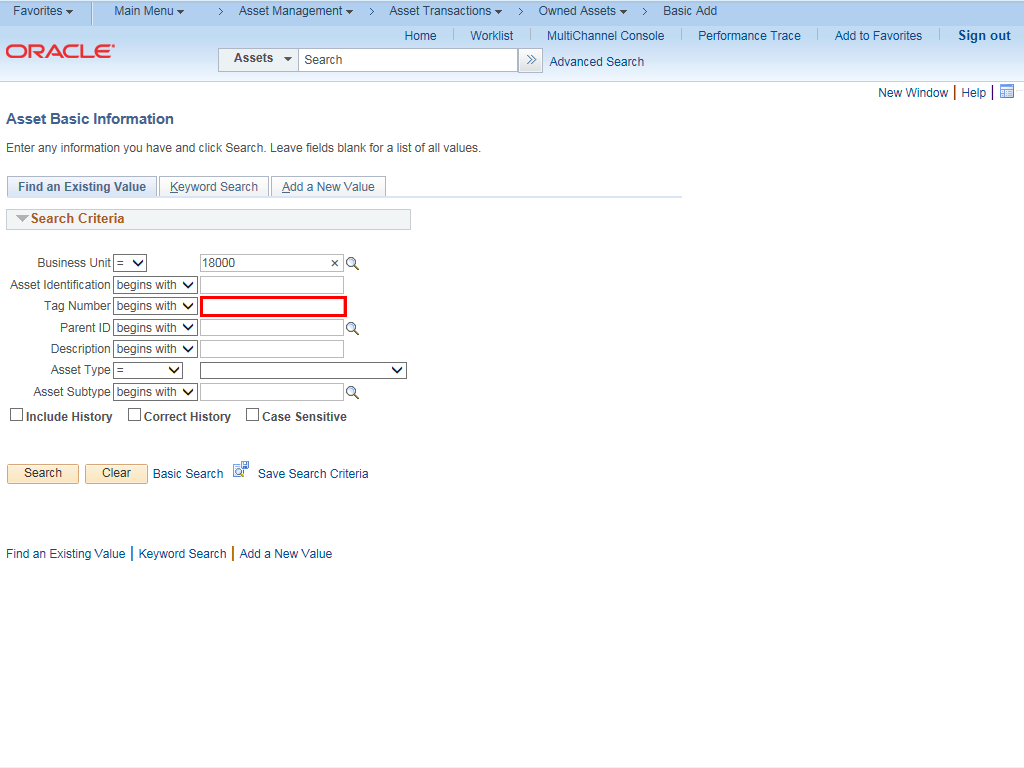
Task: Collapse the Search Criteria section
Action: (22, 219)
